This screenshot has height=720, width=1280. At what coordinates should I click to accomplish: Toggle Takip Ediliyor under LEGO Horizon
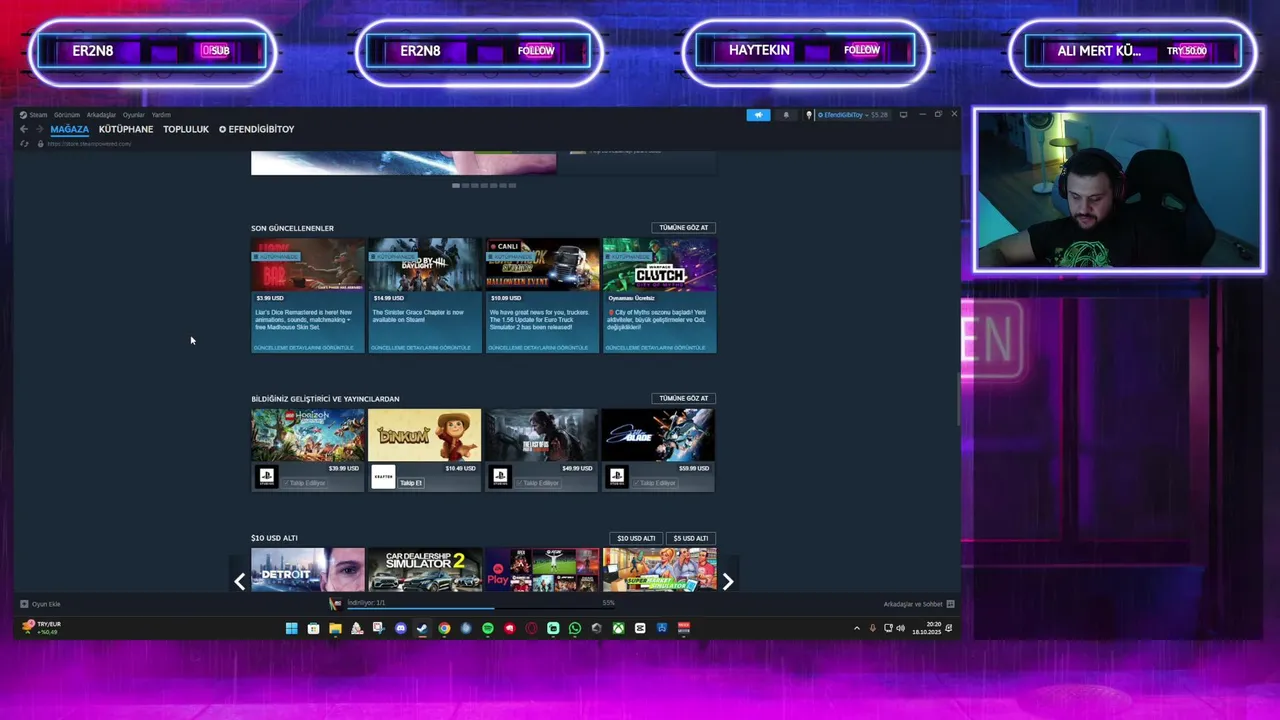[304, 483]
